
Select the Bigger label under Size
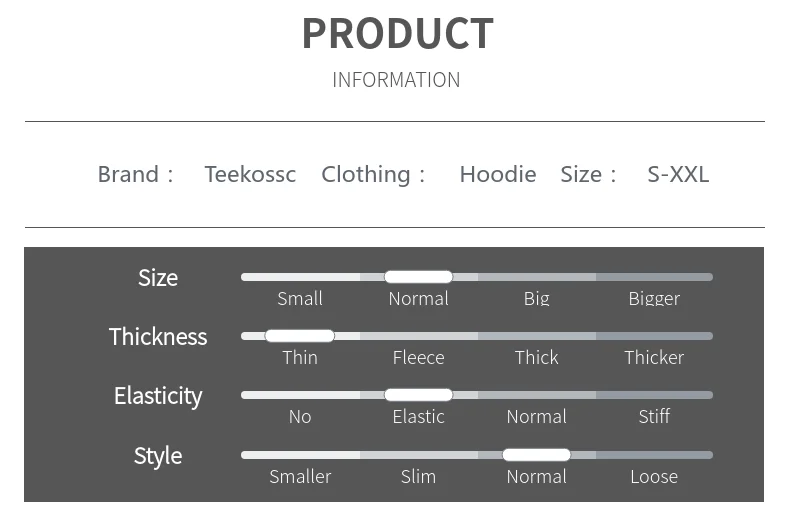pos(654,299)
